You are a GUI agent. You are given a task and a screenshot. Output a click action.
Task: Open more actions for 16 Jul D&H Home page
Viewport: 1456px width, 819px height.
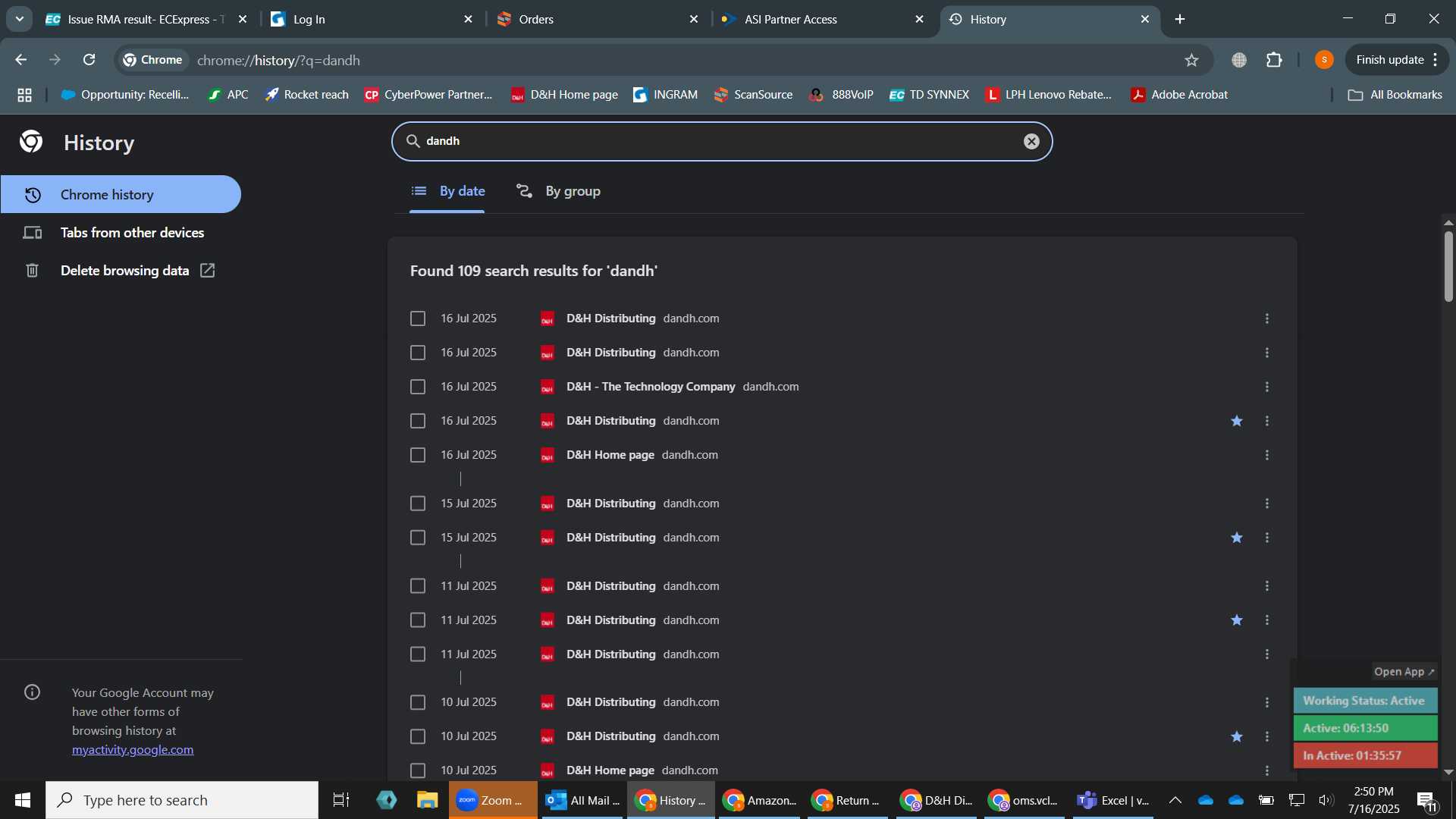click(x=1267, y=455)
